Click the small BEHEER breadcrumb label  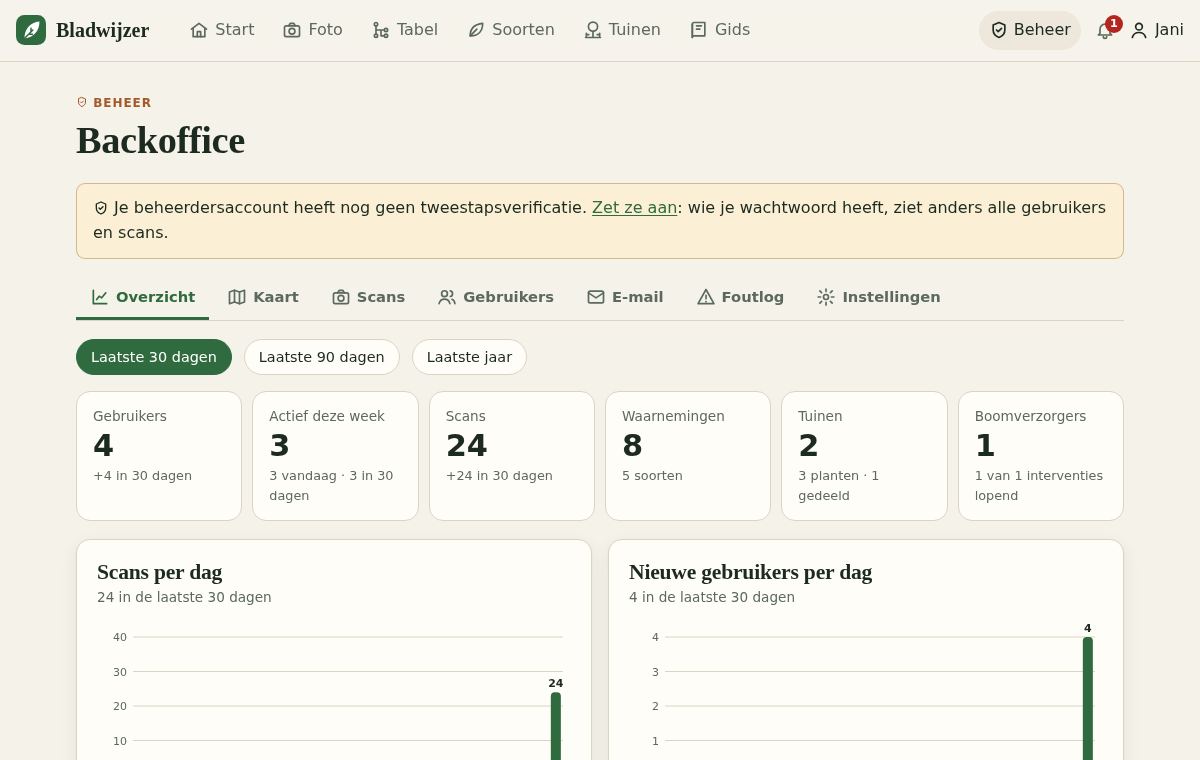pos(122,103)
